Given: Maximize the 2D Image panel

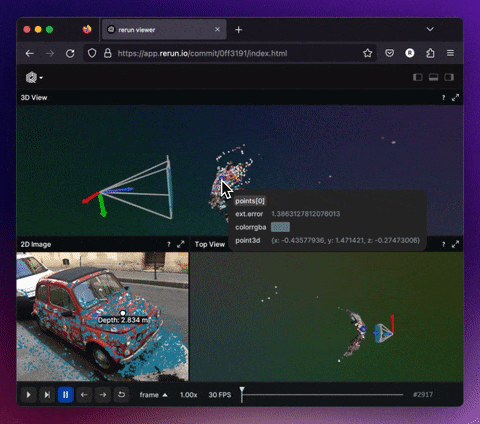Looking at the screenshot, I should pos(181,244).
